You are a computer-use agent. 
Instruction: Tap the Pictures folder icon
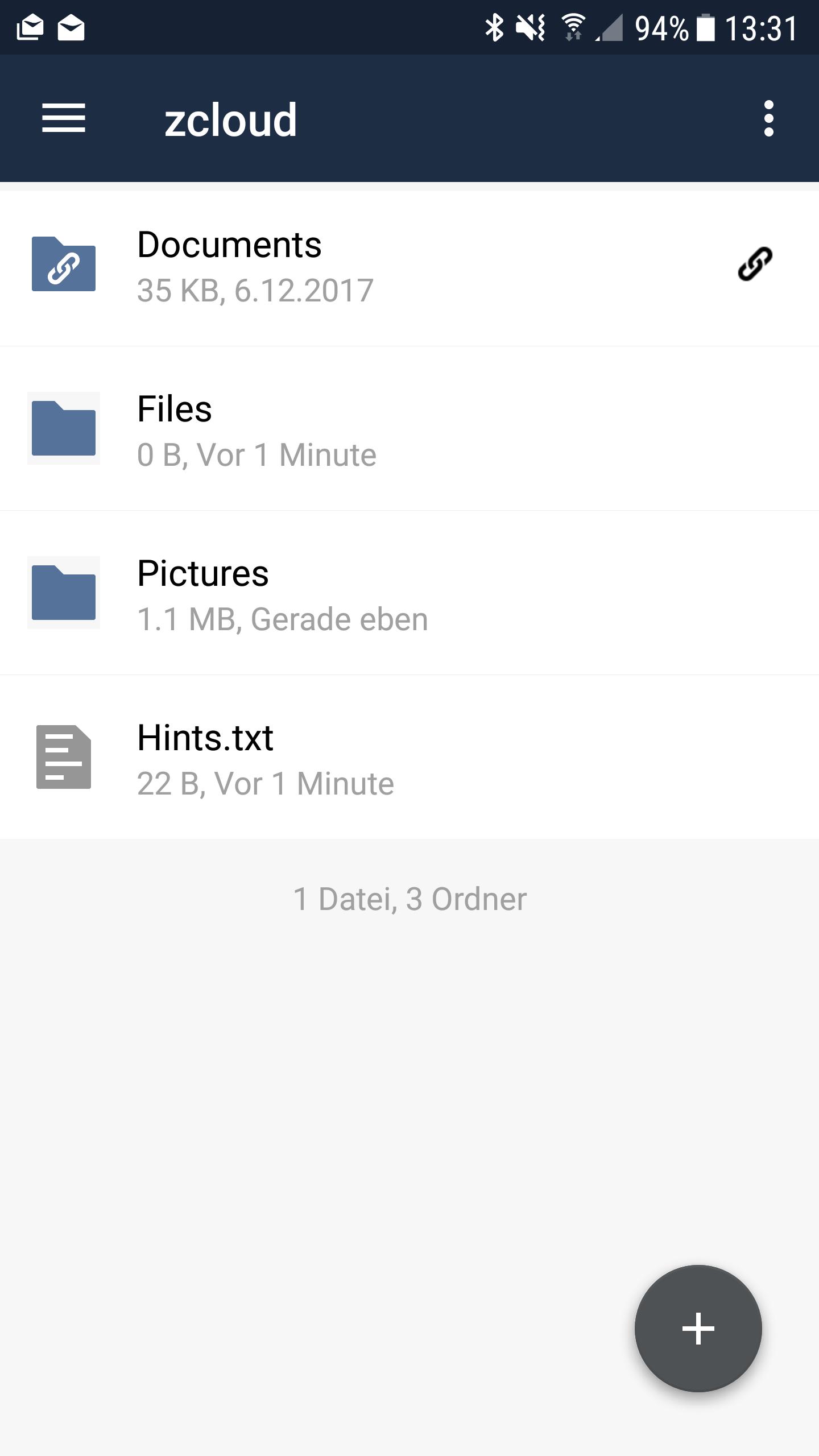tap(64, 593)
